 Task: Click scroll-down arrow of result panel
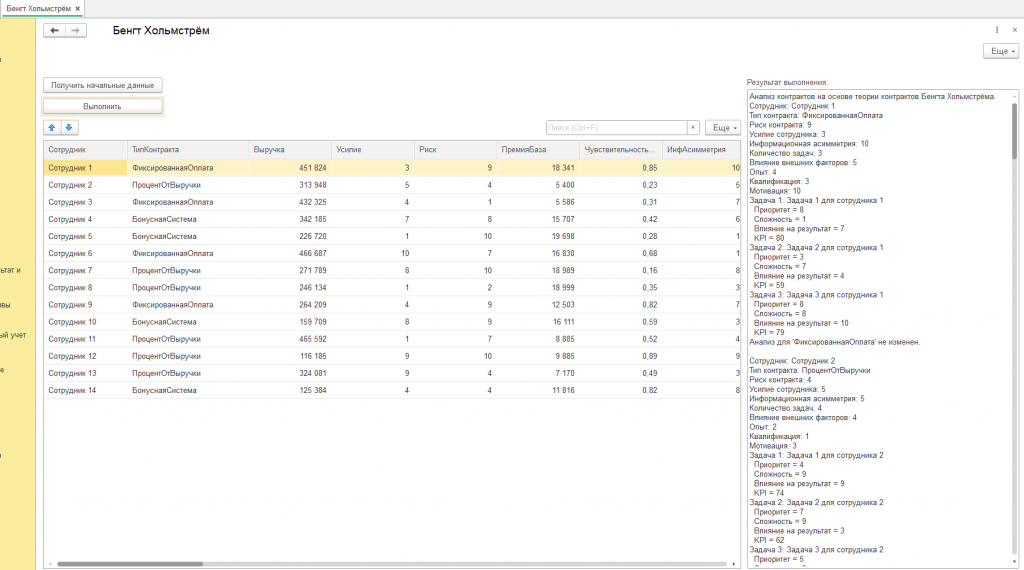coord(1014,562)
